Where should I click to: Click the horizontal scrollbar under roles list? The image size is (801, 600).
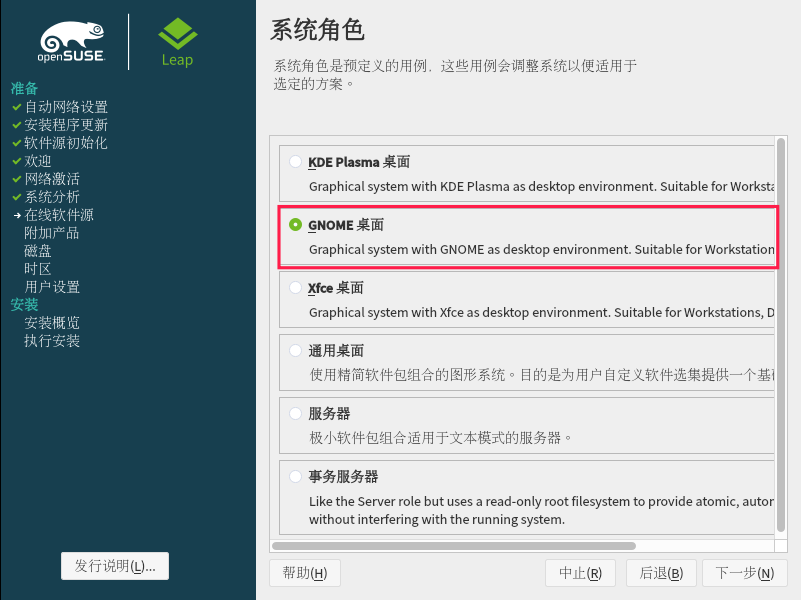[454, 546]
